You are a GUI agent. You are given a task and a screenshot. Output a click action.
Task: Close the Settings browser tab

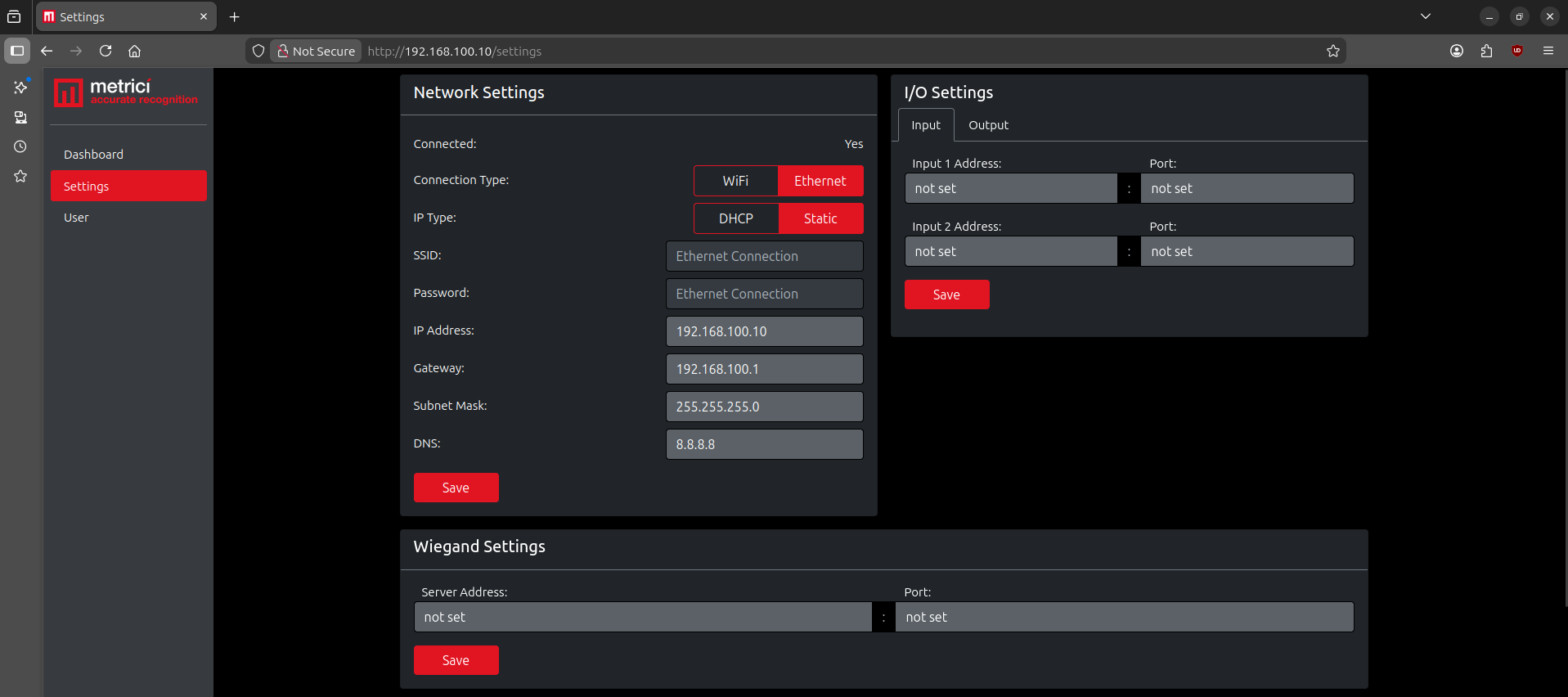204,16
